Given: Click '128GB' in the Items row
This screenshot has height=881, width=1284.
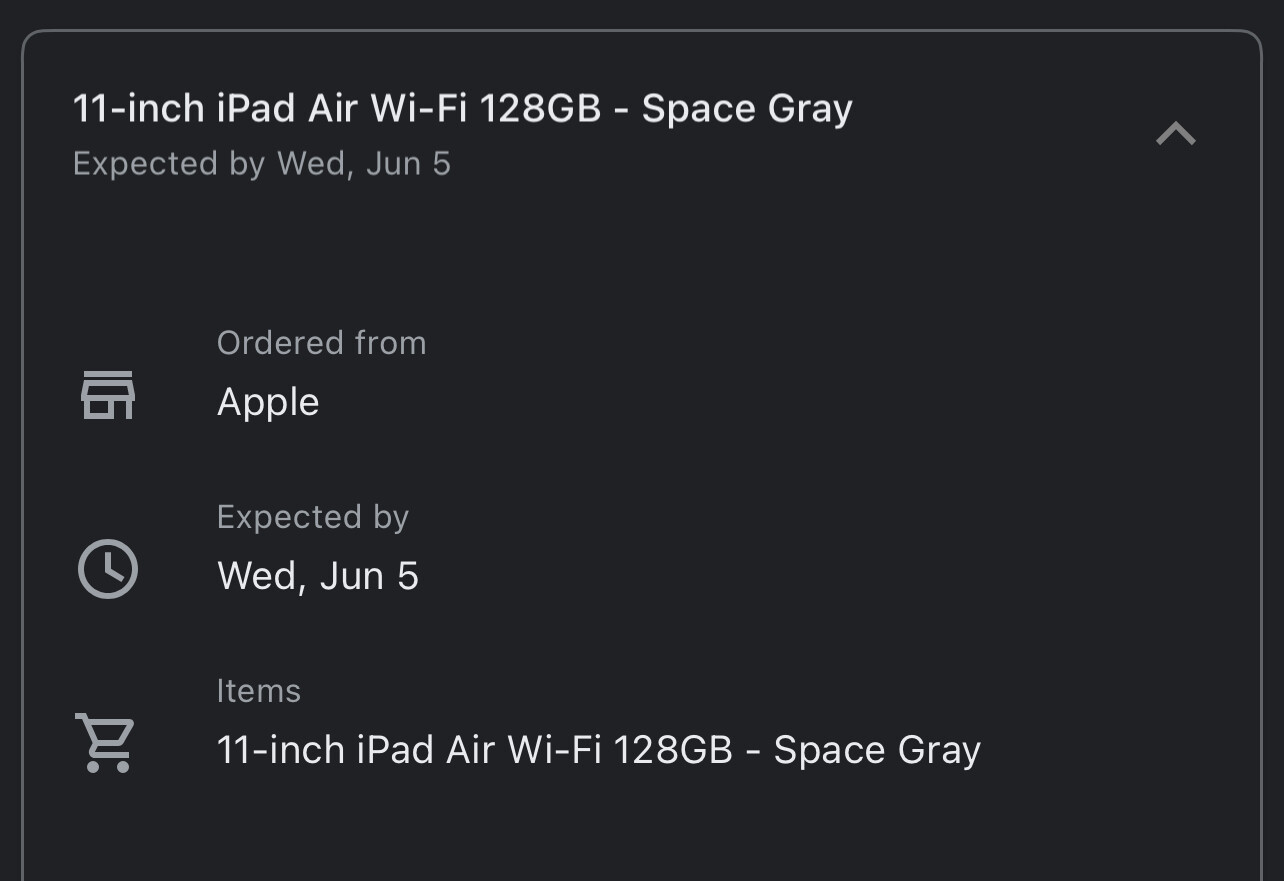Looking at the screenshot, I should coord(673,750).
